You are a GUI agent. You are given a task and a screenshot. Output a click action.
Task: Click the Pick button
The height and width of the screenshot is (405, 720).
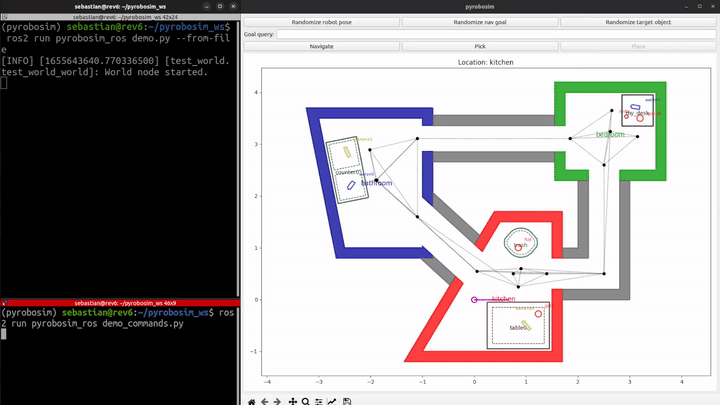click(480, 46)
